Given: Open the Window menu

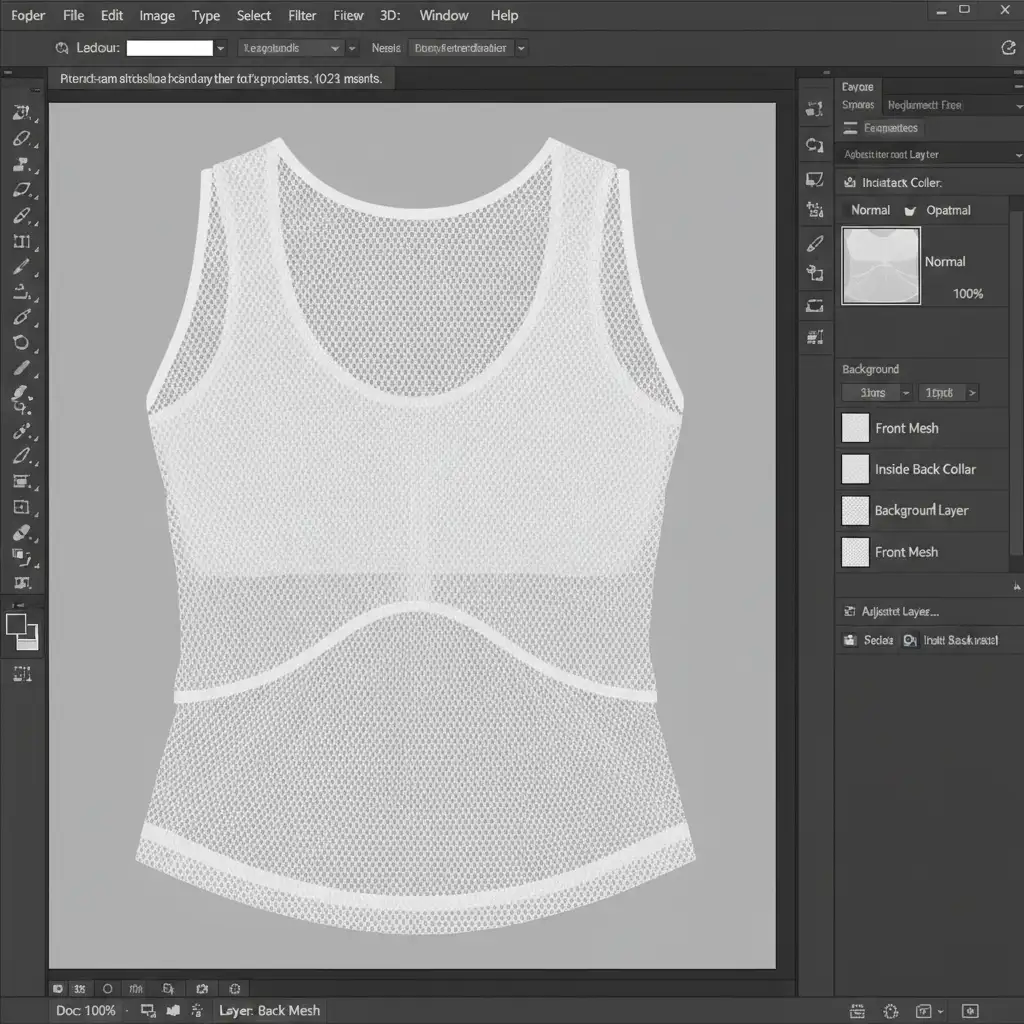Looking at the screenshot, I should coord(443,15).
